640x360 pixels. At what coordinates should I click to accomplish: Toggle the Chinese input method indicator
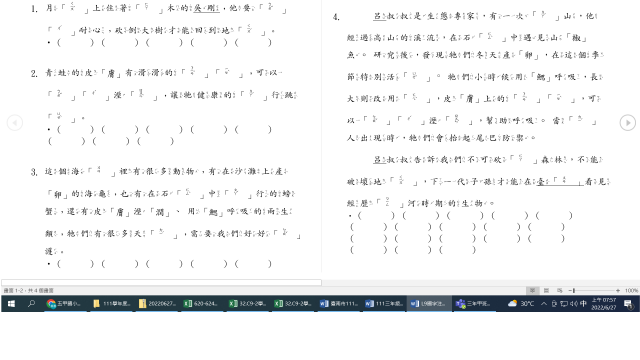(x=583, y=303)
